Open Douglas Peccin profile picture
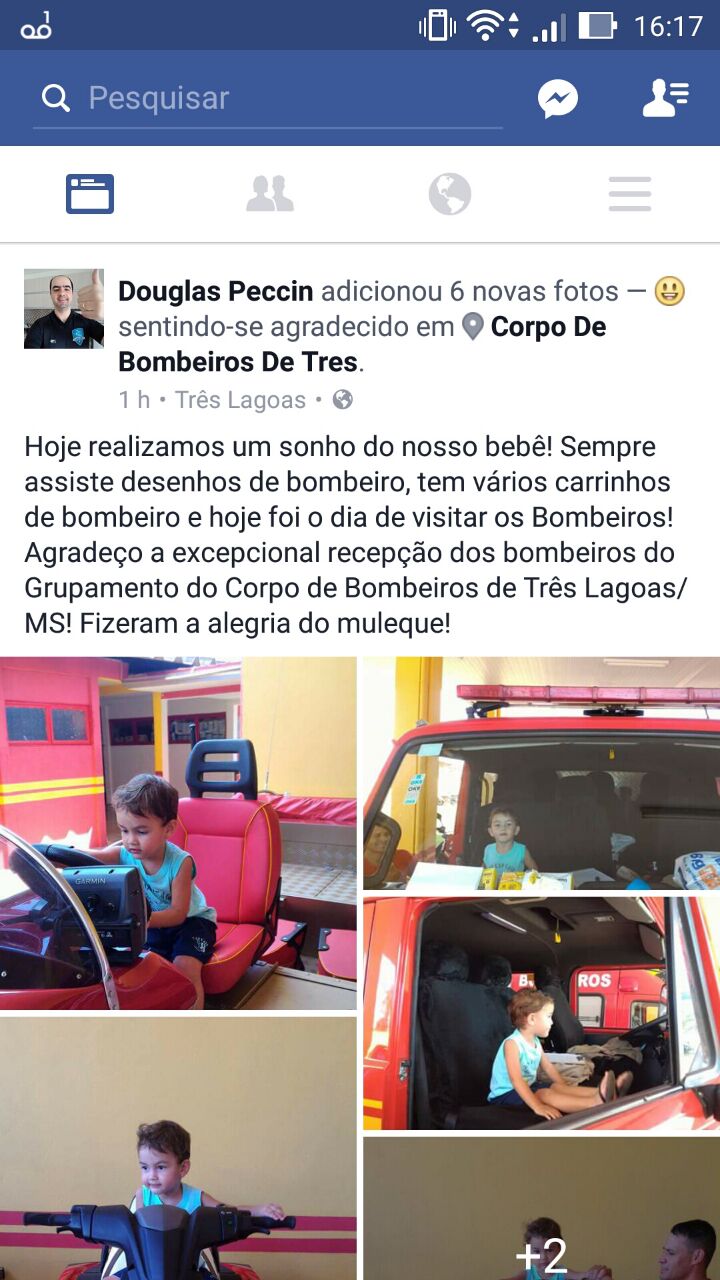This screenshot has width=720, height=1280. (64, 308)
